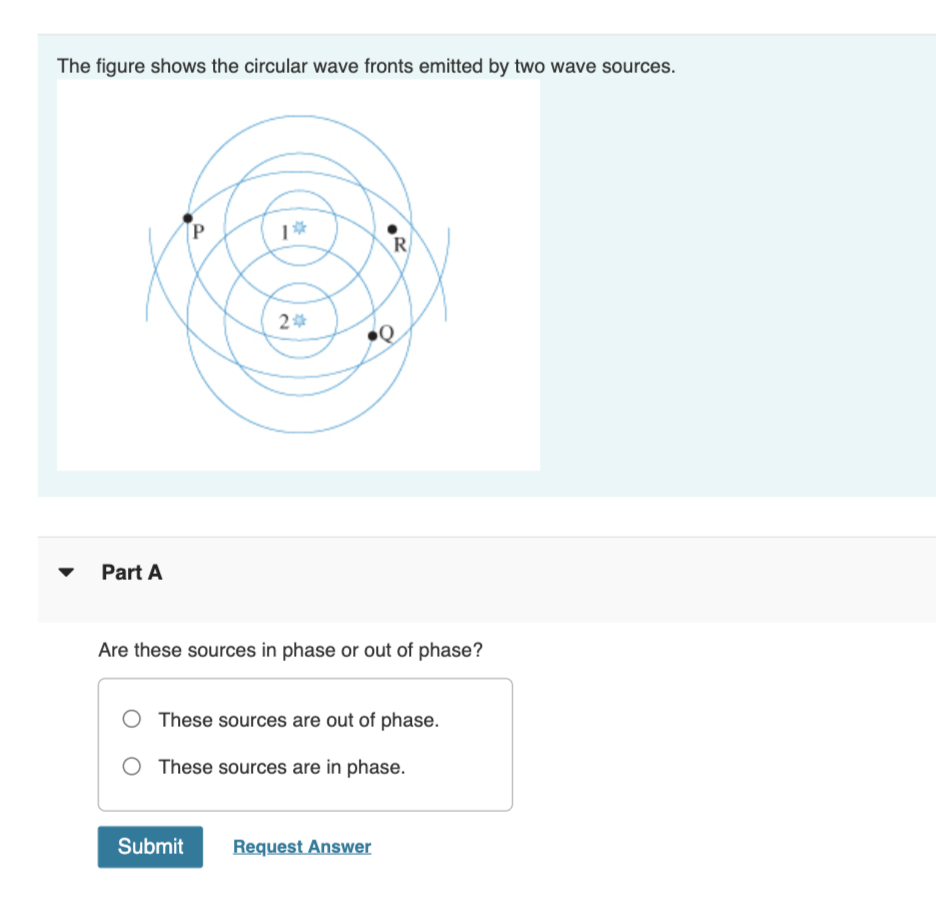Select point R marker in the figure

390,230
